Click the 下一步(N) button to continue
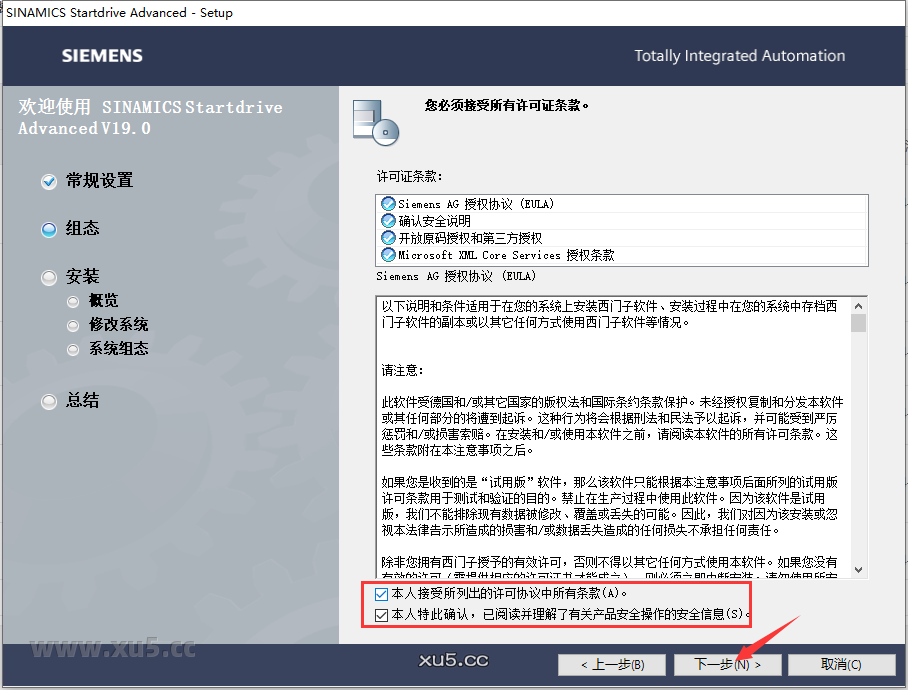This screenshot has height=690, width=908. [x=728, y=665]
